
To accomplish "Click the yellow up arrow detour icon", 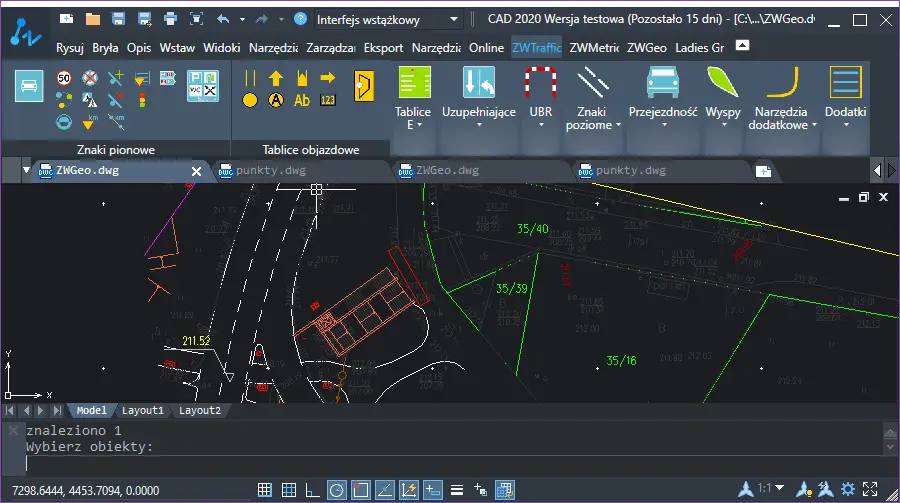I will [276, 78].
